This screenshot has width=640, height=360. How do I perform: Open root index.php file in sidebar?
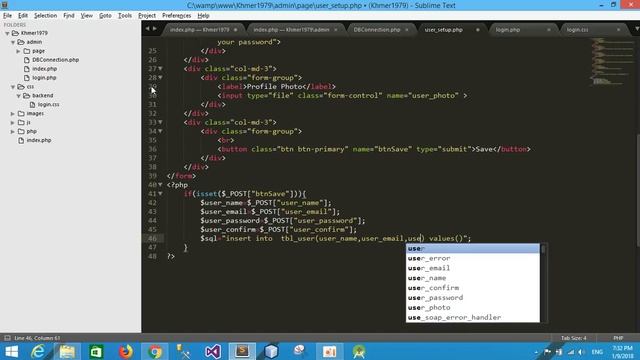39,140
